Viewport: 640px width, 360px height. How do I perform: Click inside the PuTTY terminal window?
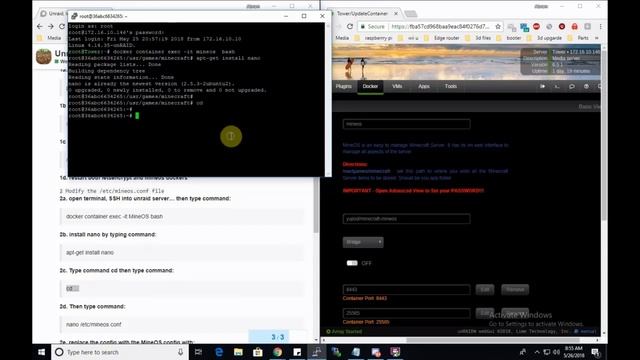pyautogui.click(x=196, y=99)
